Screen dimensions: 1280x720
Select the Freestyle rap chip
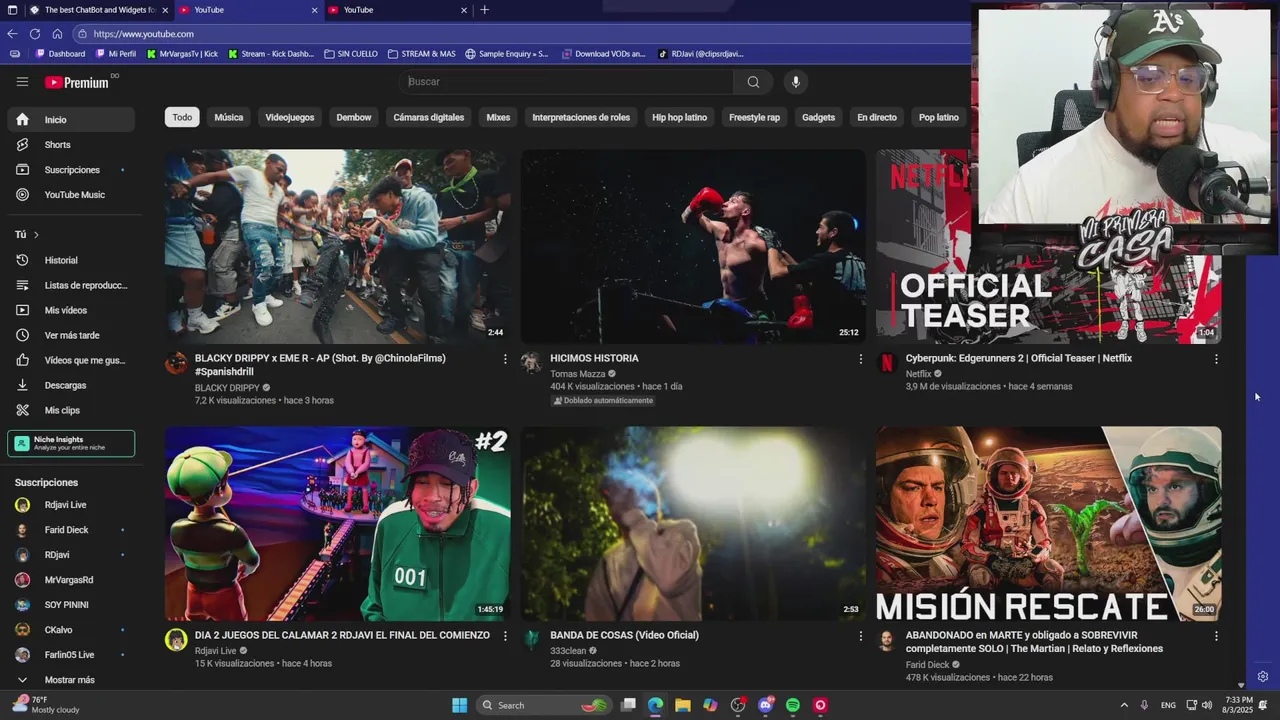755,118
